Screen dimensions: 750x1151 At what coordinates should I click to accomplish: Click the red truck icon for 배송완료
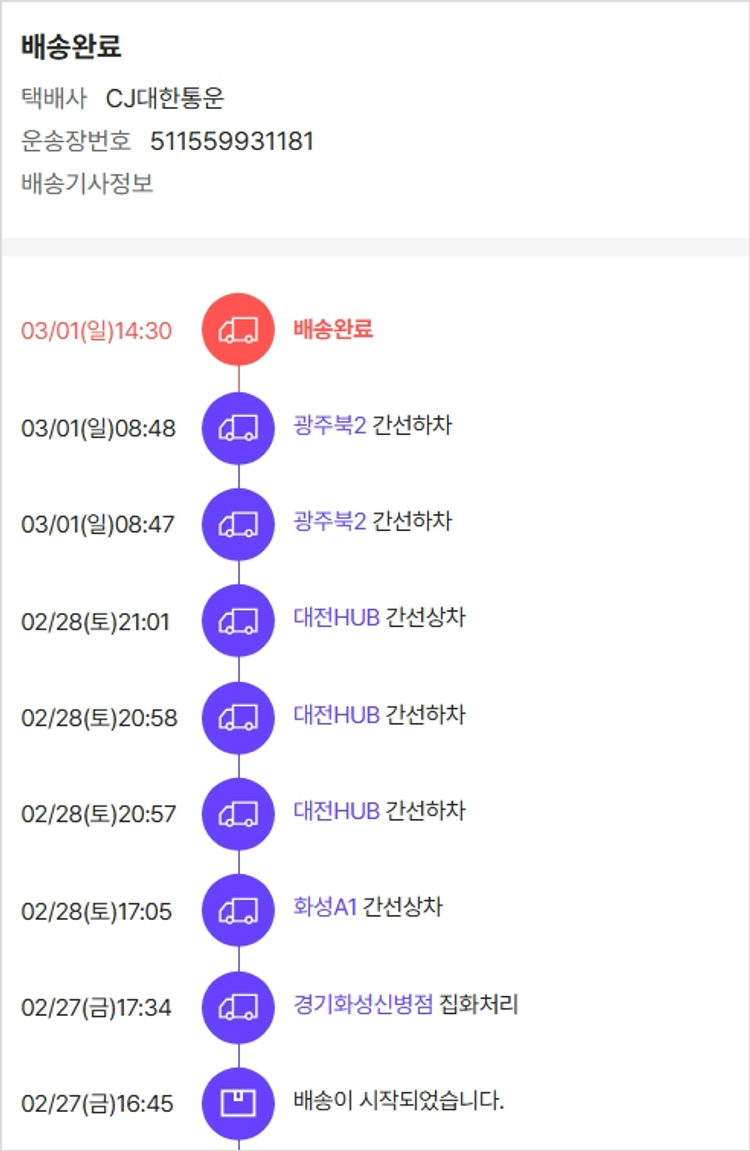(238, 330)
